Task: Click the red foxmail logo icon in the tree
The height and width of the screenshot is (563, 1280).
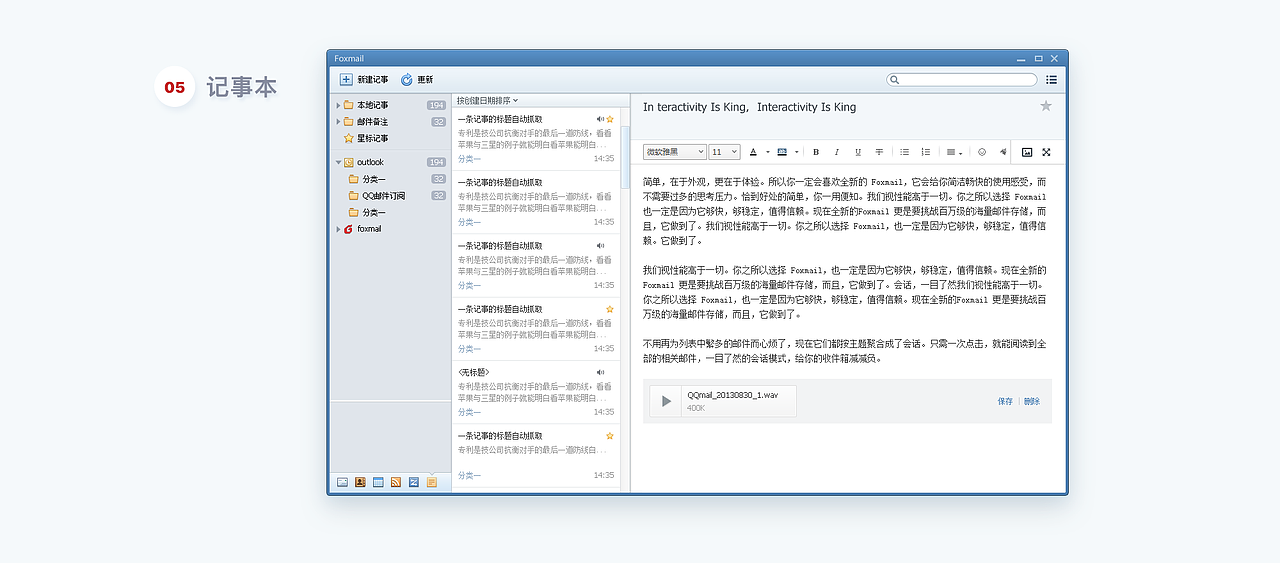Action: (348, 229)
